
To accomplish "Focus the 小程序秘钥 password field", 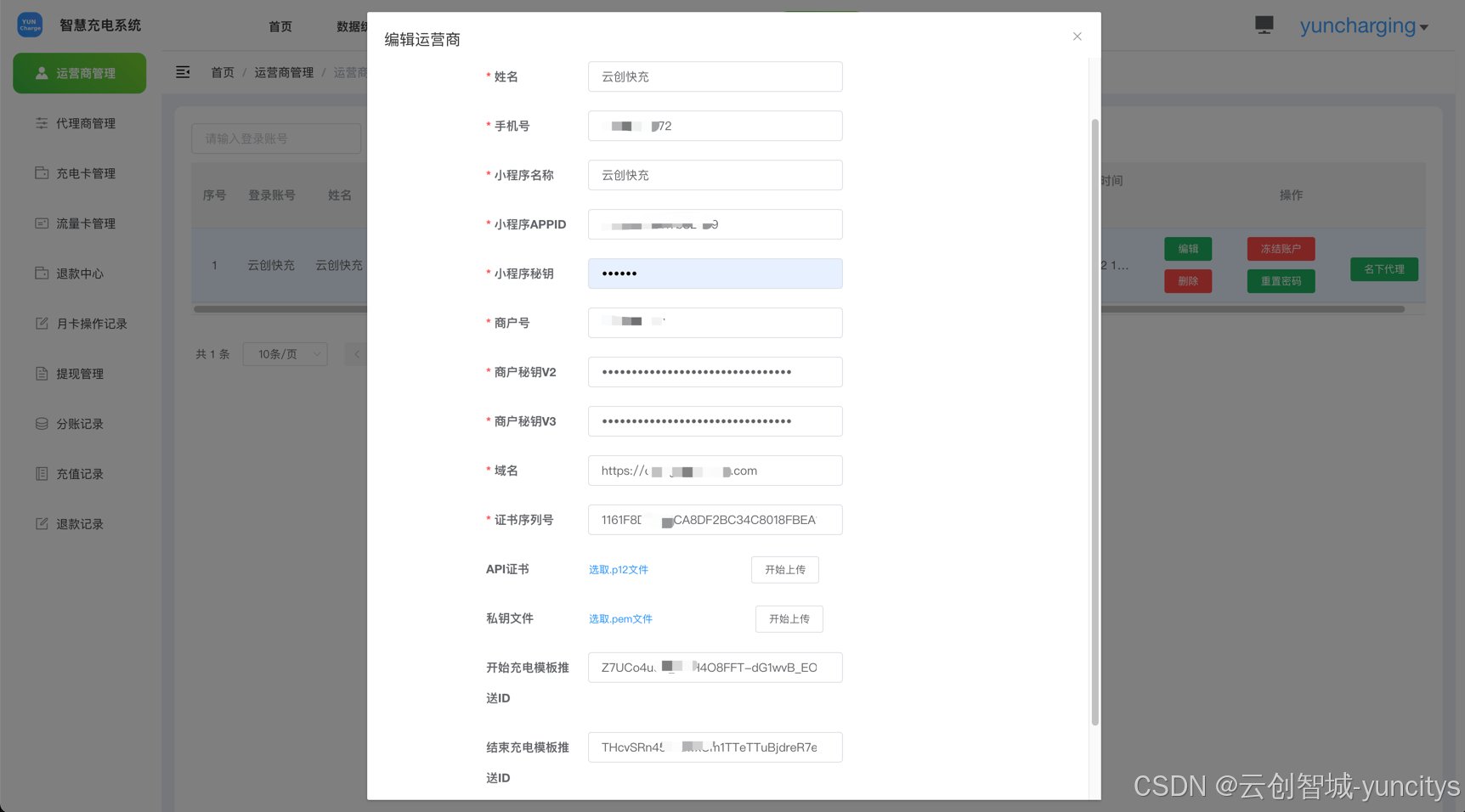I will pyautogui.click(x=716, y=273).
